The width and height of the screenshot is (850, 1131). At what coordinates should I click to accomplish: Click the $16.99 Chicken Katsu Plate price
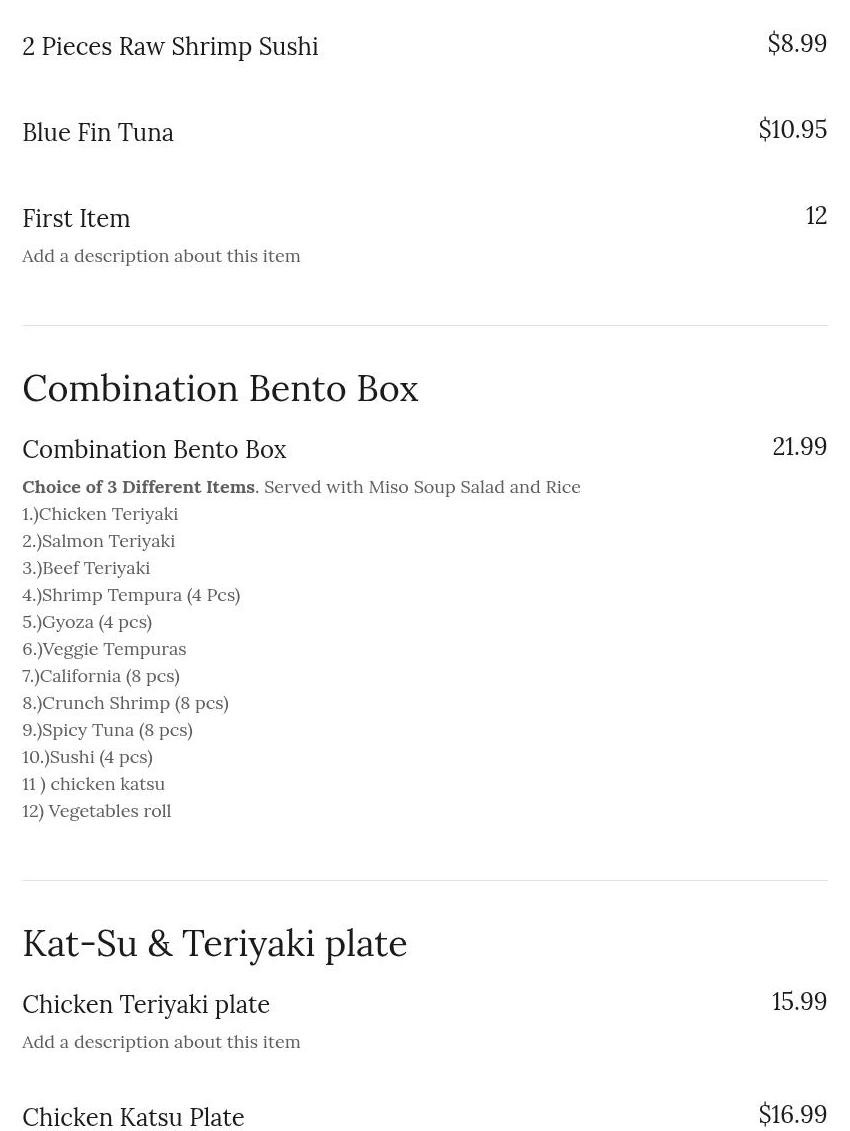[x=792, y=1114]
